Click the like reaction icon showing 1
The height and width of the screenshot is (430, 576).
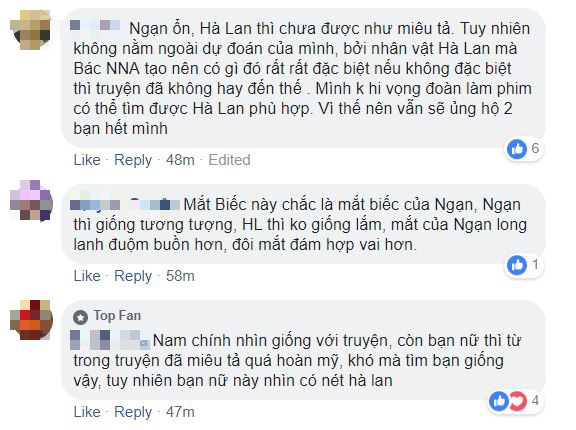click(517, 265)
